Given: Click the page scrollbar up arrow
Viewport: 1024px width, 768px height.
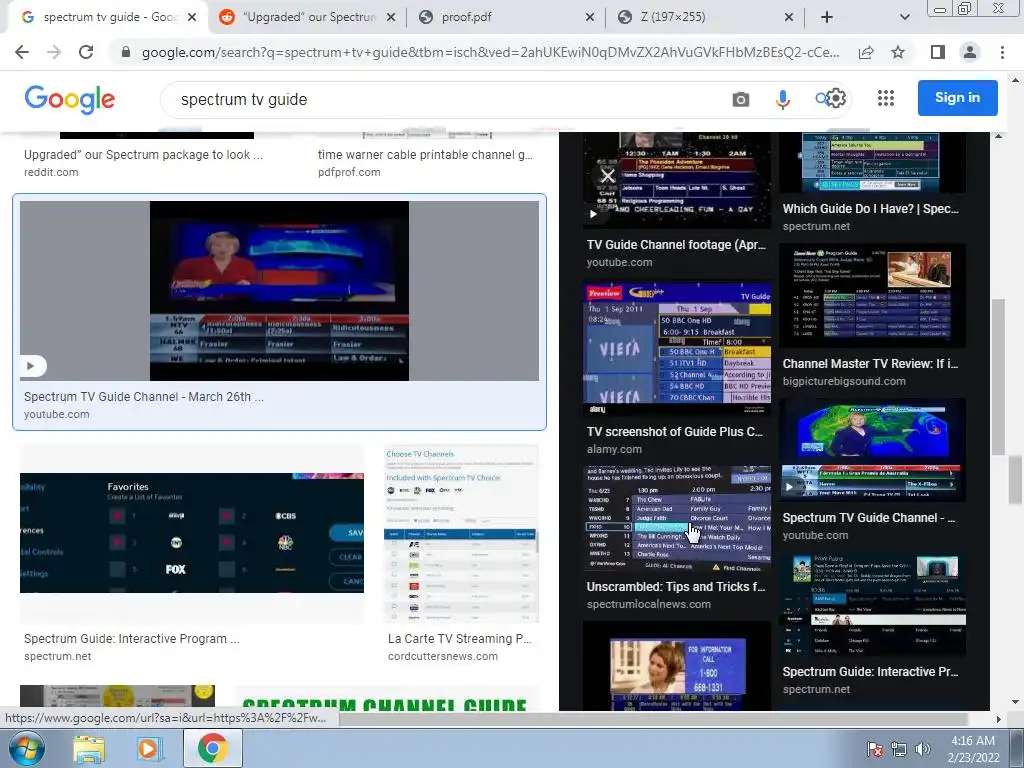Looking at the screenshot, I should (x=1015, y=80).
